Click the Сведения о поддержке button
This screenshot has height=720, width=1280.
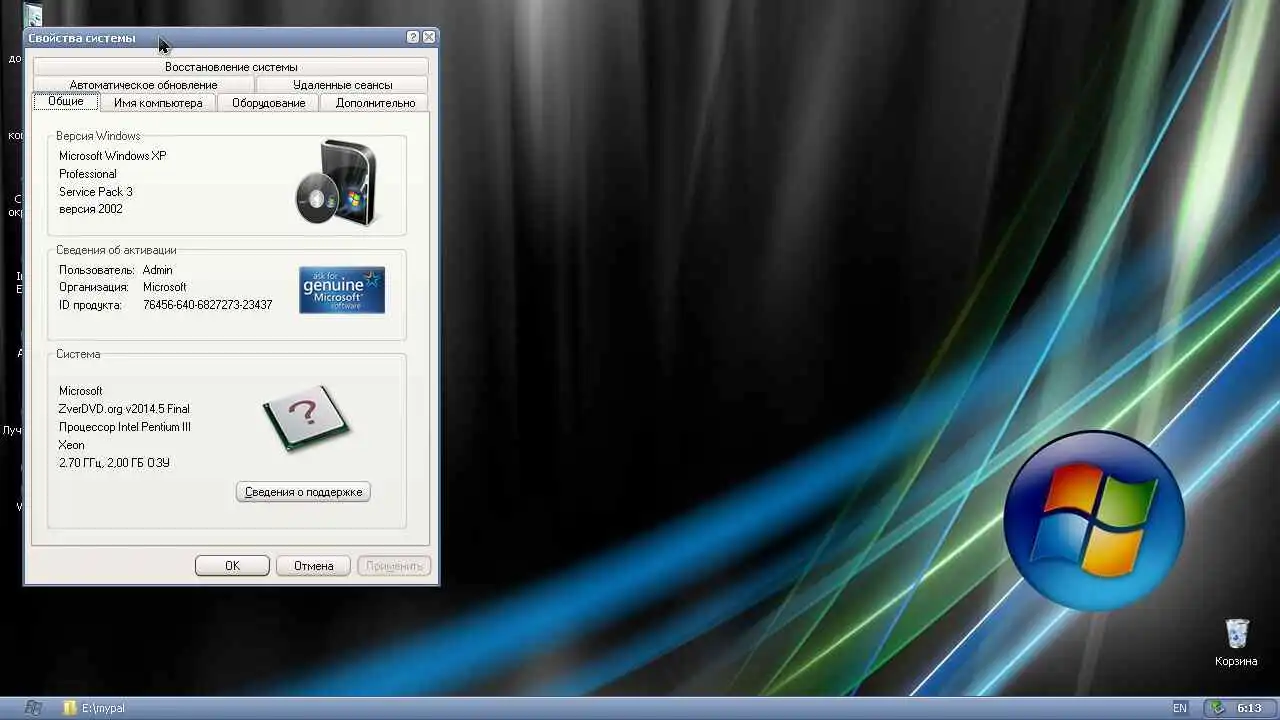[303, 492]
